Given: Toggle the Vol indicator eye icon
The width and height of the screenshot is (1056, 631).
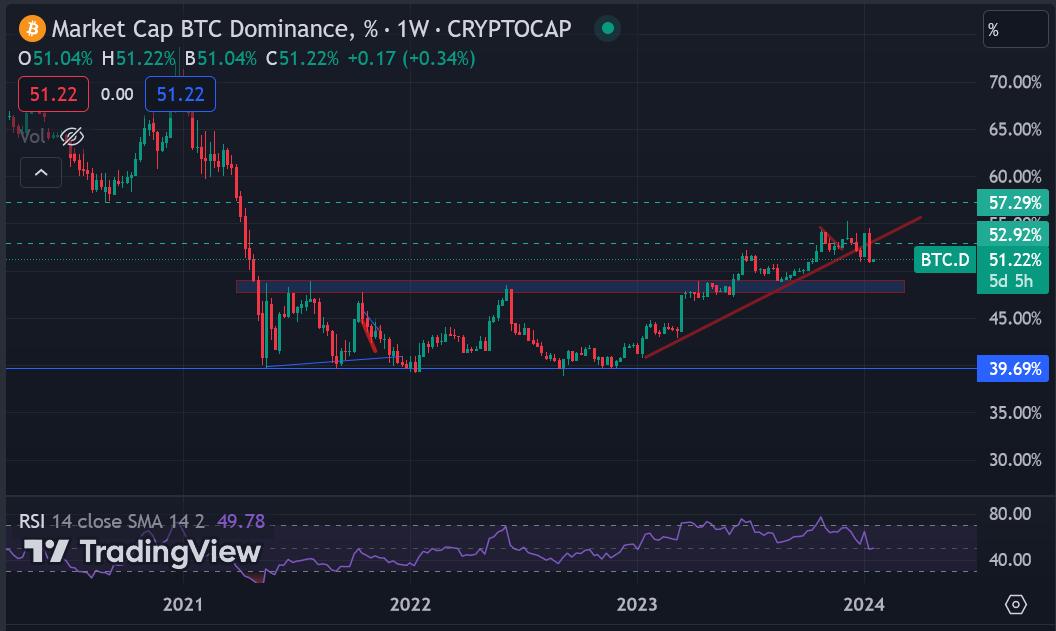Looking at the screenshot, I should point(71,137).
